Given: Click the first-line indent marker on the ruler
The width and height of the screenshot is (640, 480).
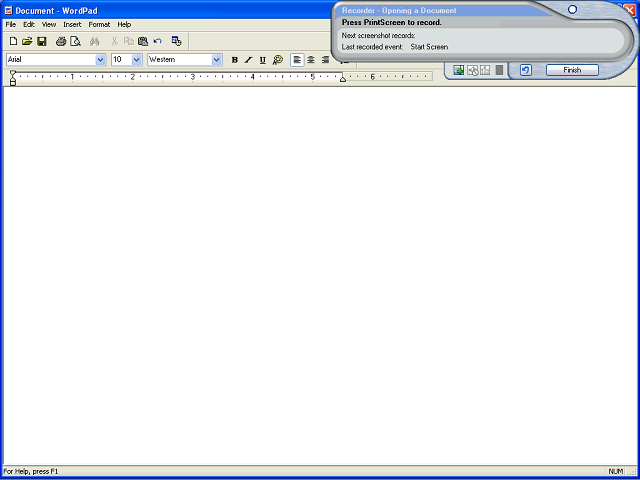Looking at the screenshot, I should click(x=13, y=73).
